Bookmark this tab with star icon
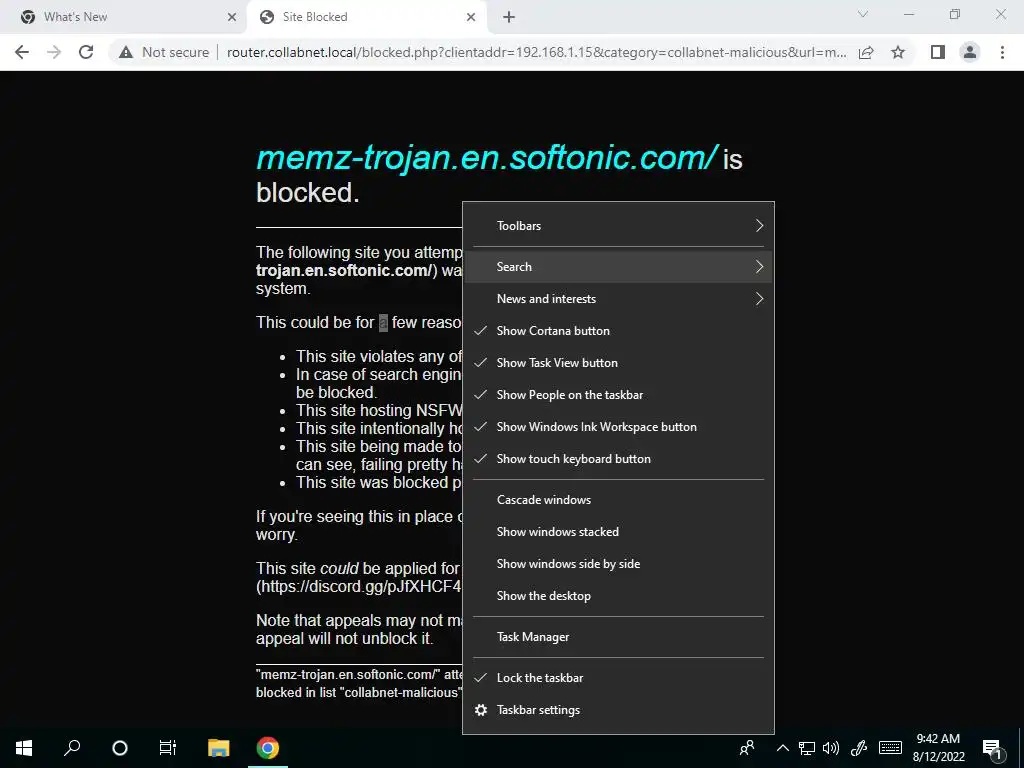Viewport: 1024px width, 768px height. click(898, 52)
